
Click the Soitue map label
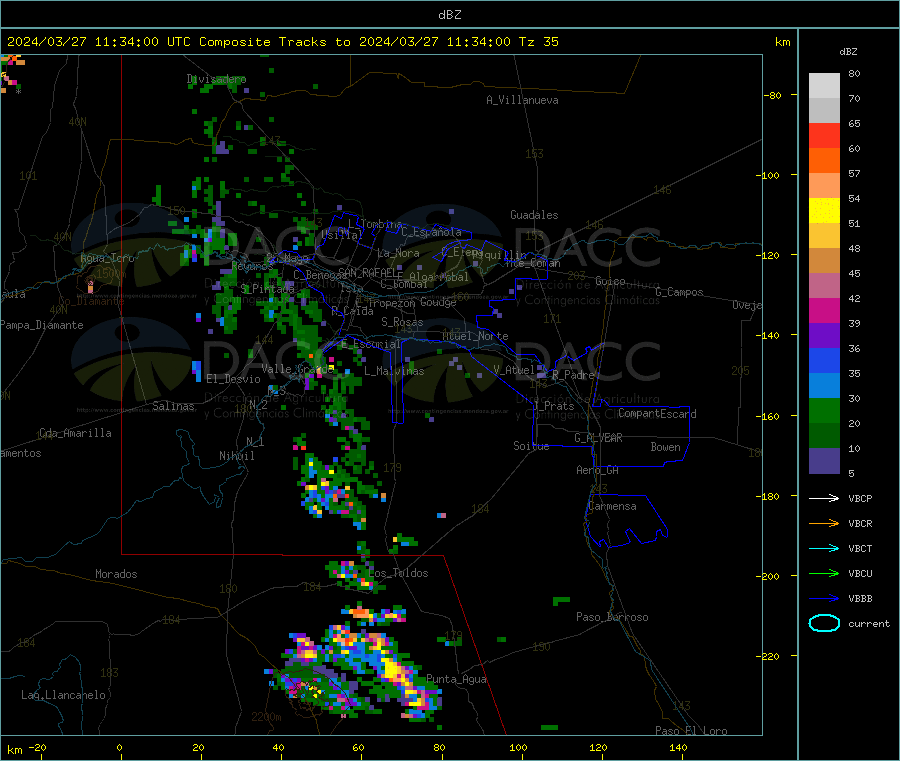[531, 446]
